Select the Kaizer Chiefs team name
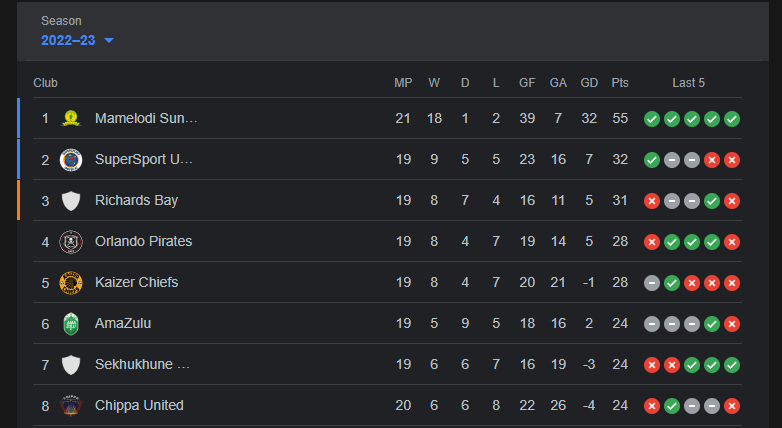This screenshot has width=782, height=428. pos(136,283)
